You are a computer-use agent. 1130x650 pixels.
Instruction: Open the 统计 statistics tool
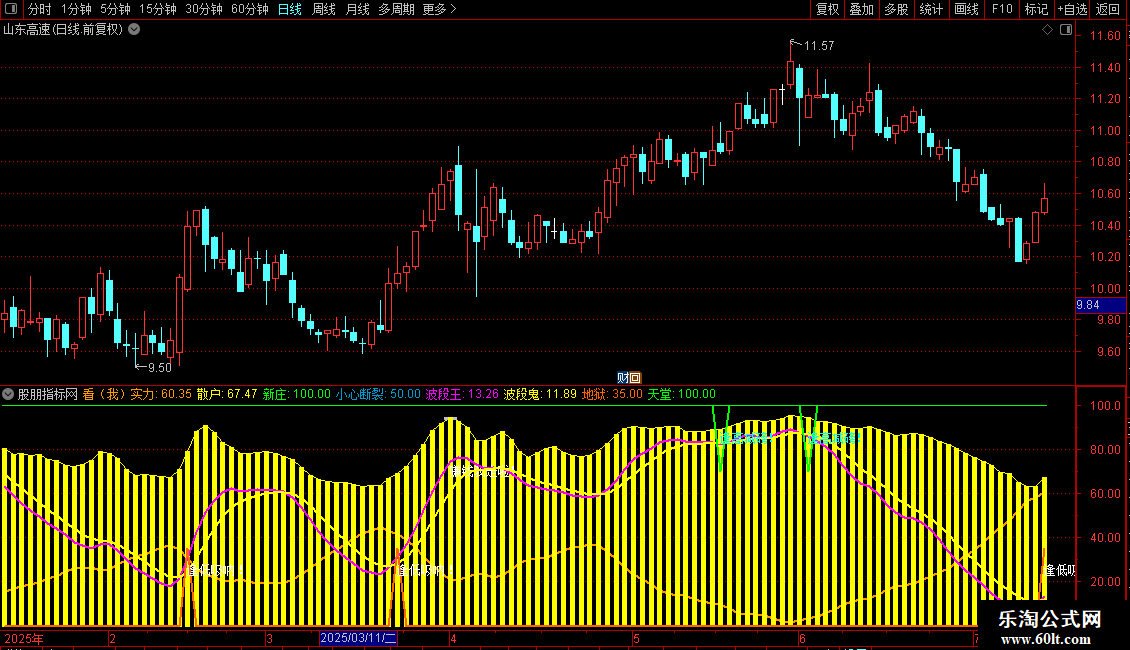[931, 9]
